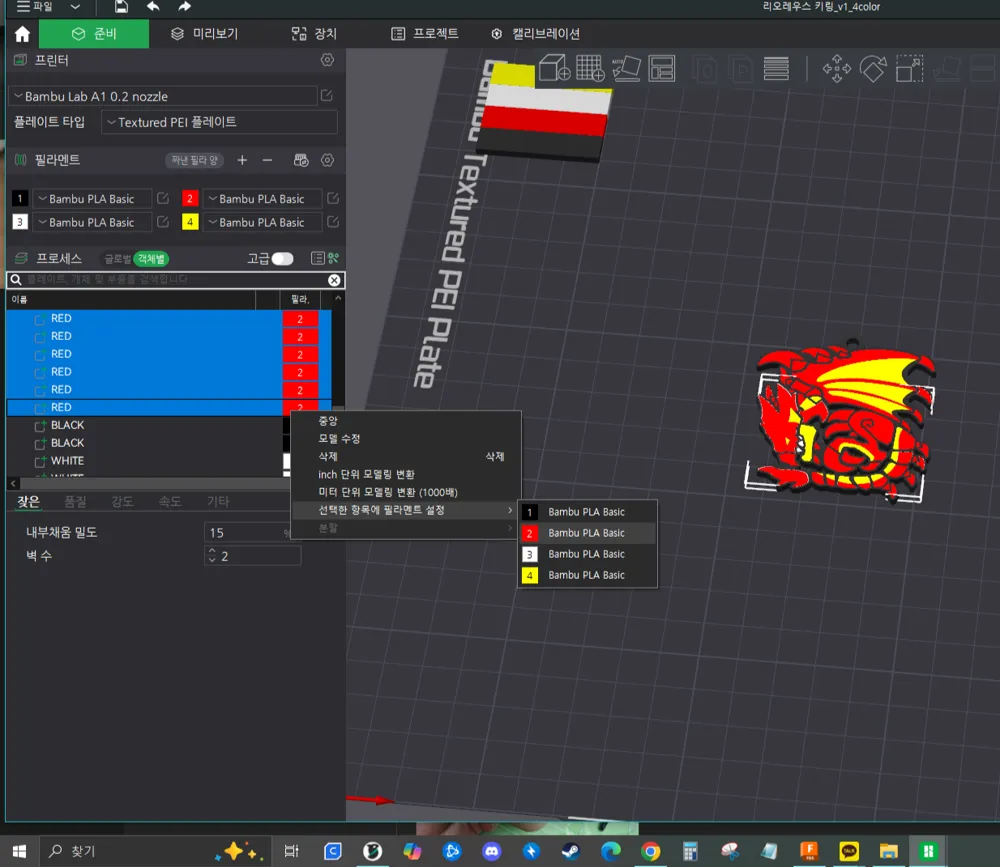
Task: Choose 모델 수정 in the context menu
Action: coord(406,439)
